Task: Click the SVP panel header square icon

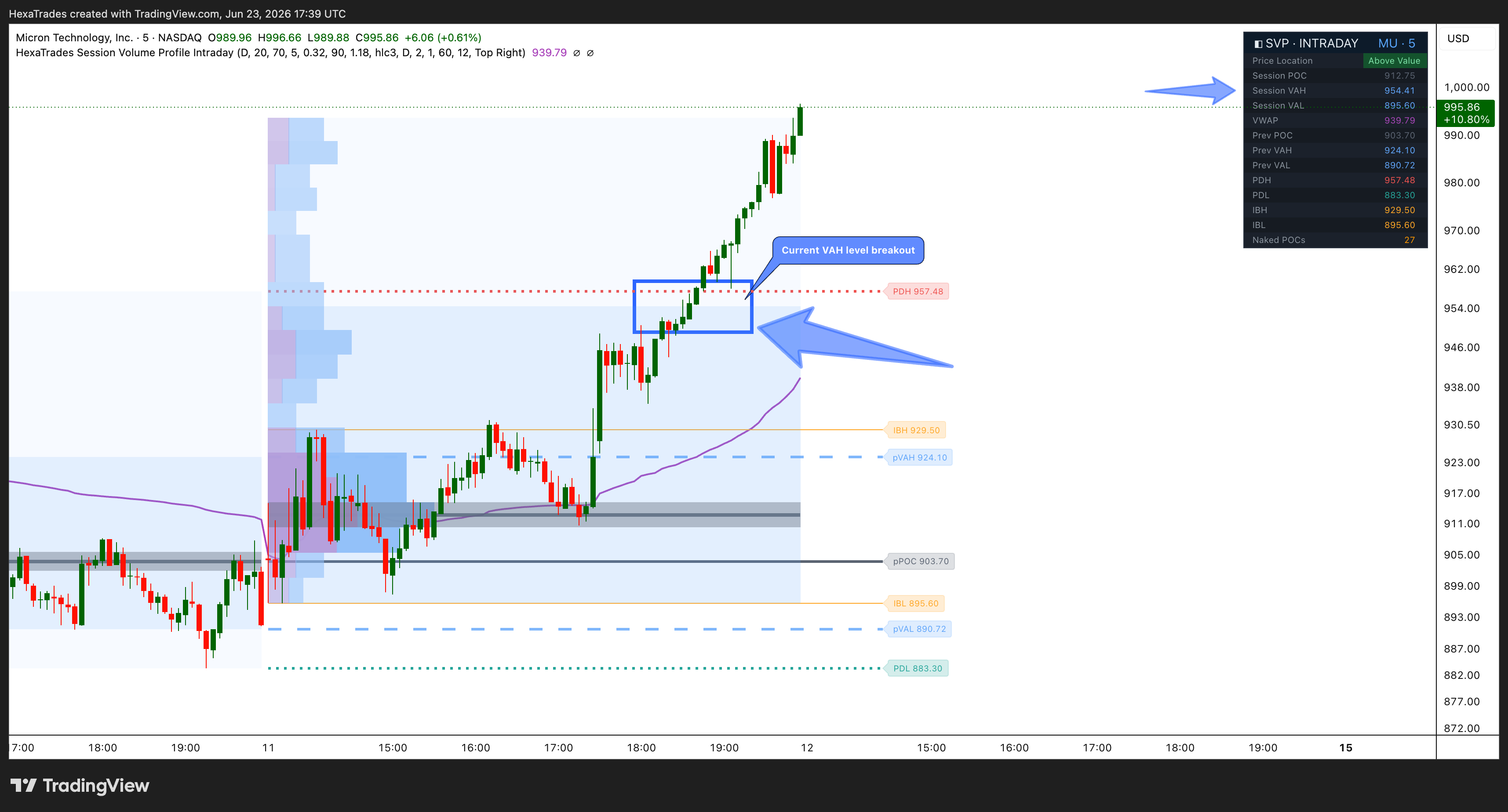Action: click(x=1258, y=44)
